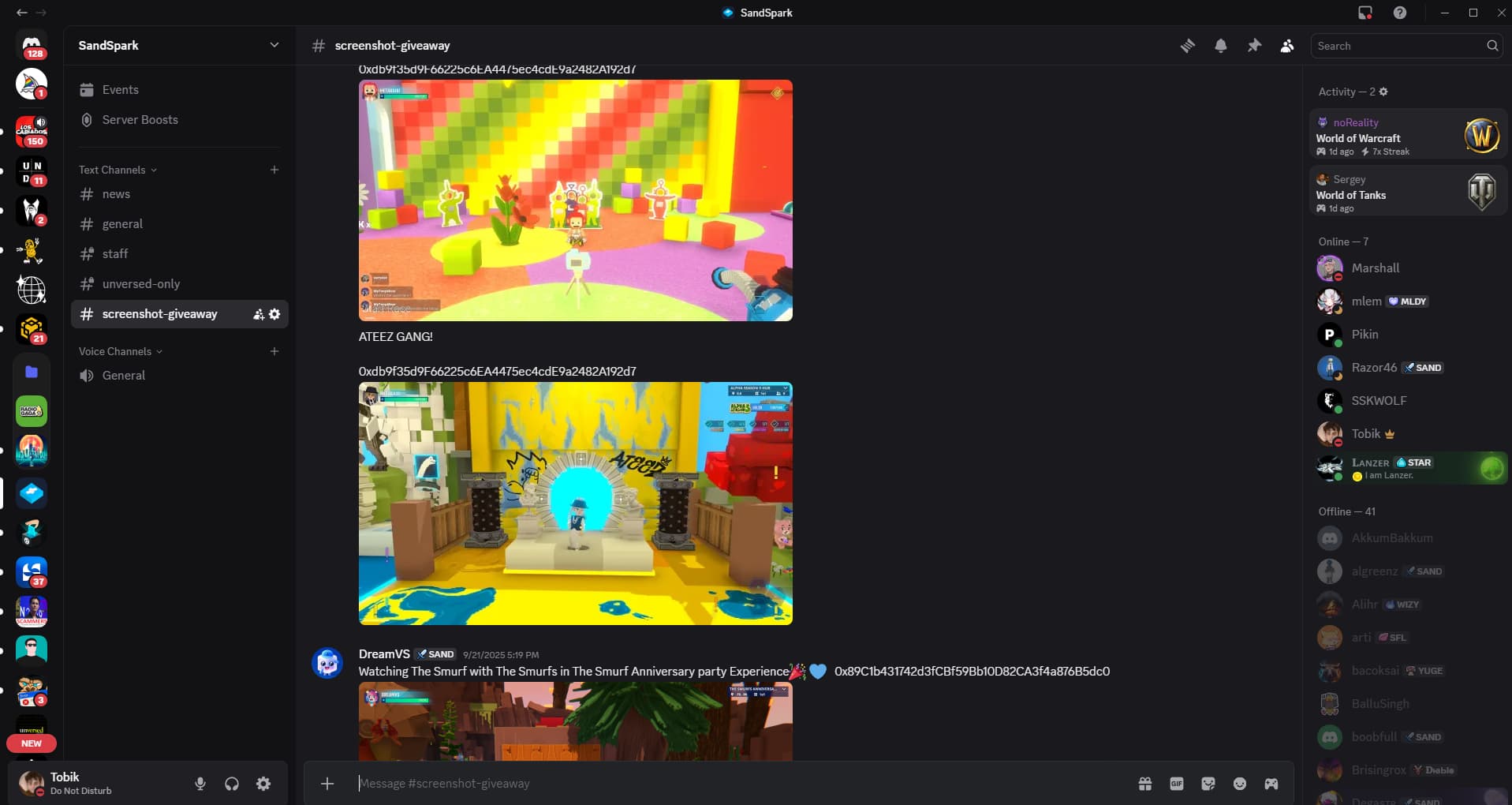This screenshot has height=805, width=1512.
Task: Edit screenshot-giveaway channel settings gear
Action: pos(274,314)
